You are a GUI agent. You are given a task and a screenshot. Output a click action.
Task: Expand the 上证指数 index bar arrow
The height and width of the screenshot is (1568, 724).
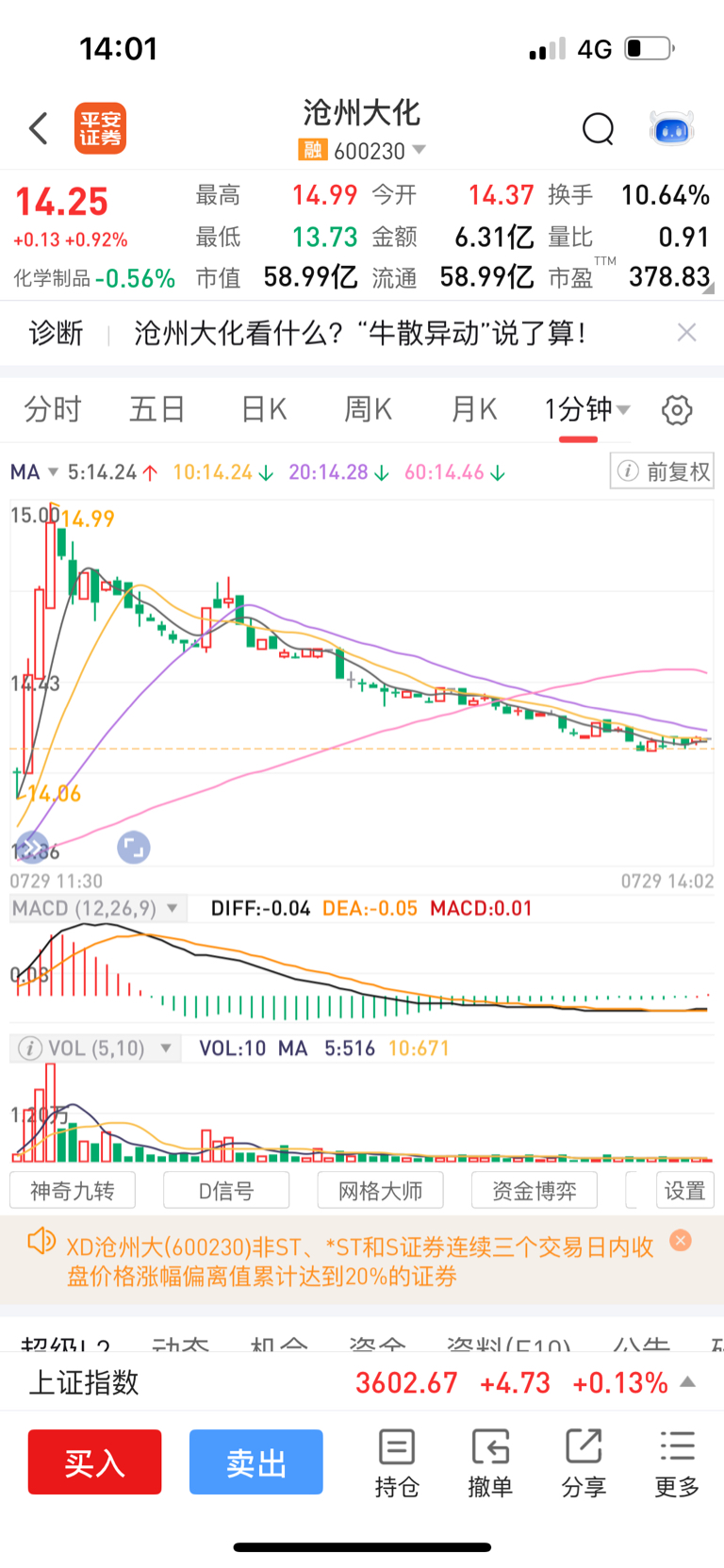click(x=688, y=1382)
